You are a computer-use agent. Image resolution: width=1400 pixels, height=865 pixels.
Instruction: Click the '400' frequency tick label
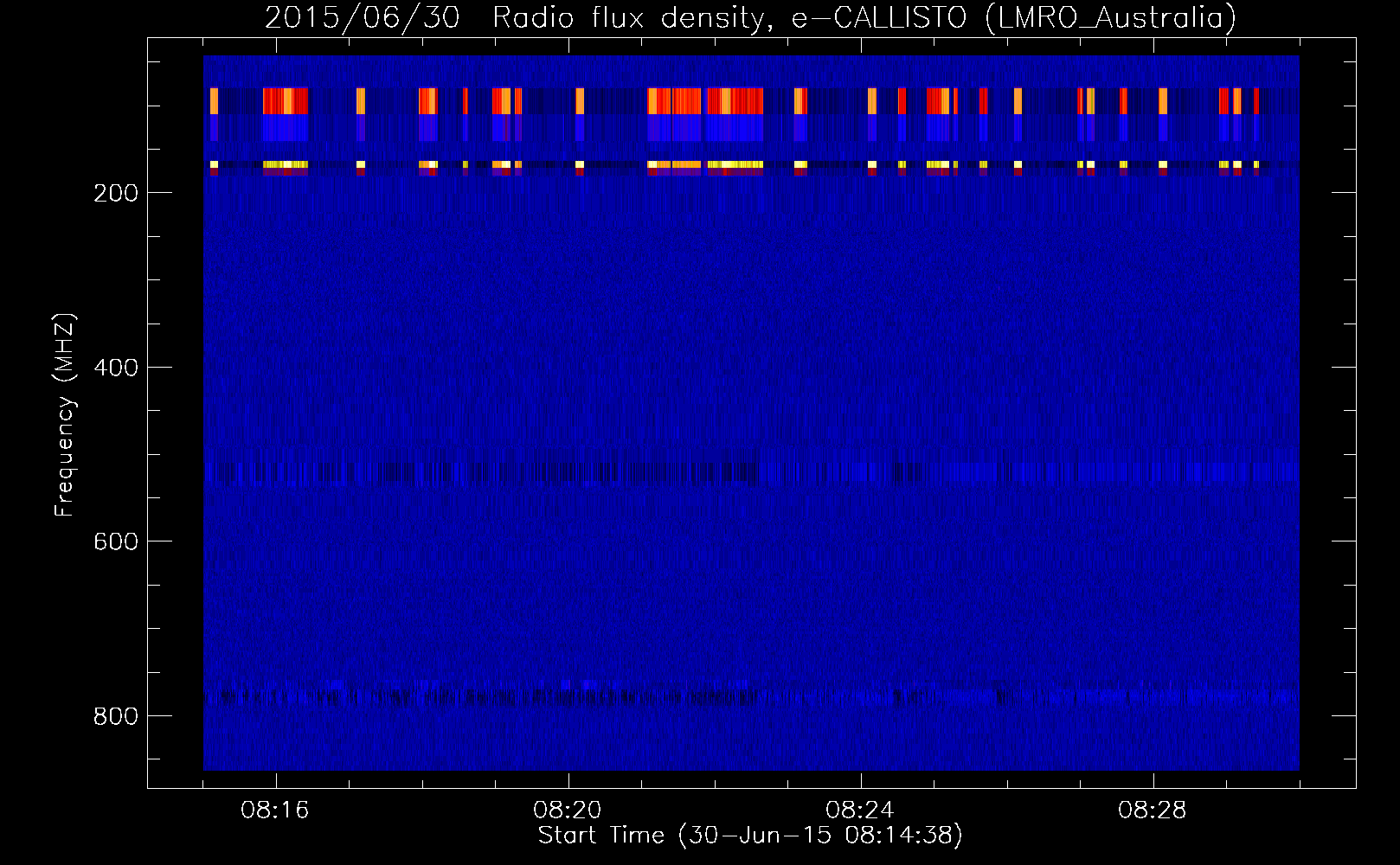(x=116, y=368)
